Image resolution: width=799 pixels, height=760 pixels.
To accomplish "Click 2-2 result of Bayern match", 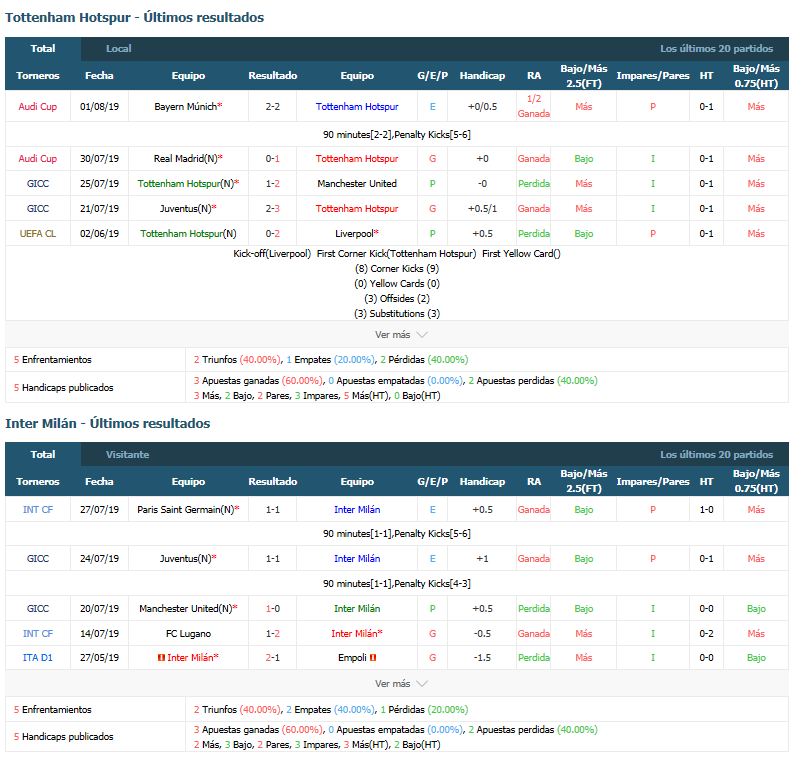I will [273, 107].
